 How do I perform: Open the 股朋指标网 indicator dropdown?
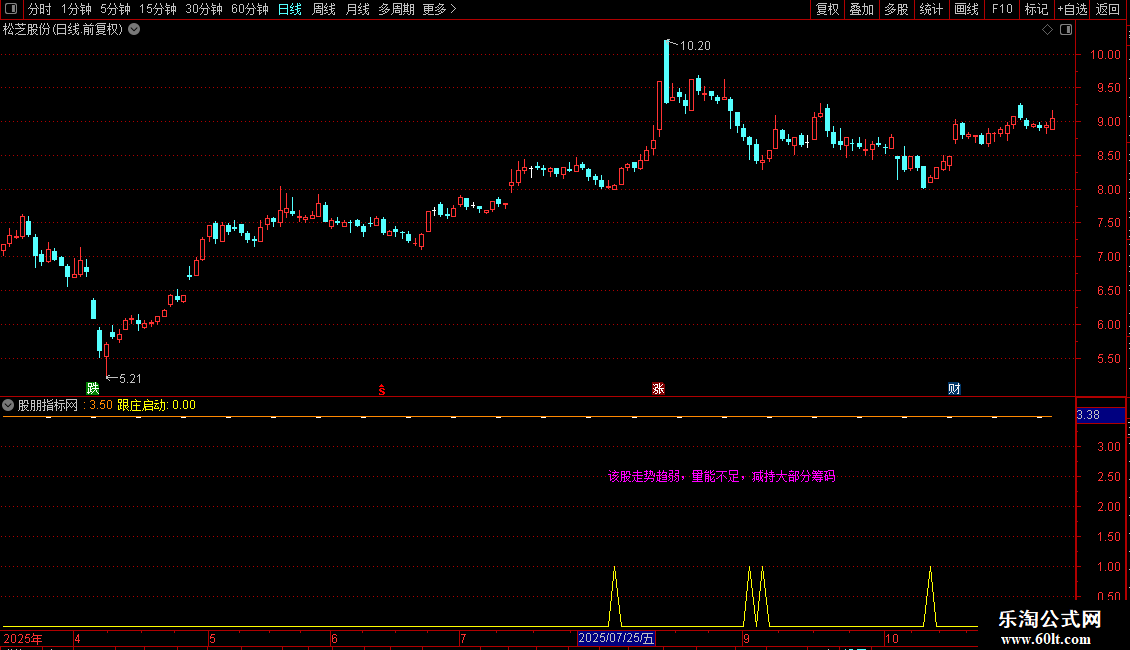click(8, 405)
